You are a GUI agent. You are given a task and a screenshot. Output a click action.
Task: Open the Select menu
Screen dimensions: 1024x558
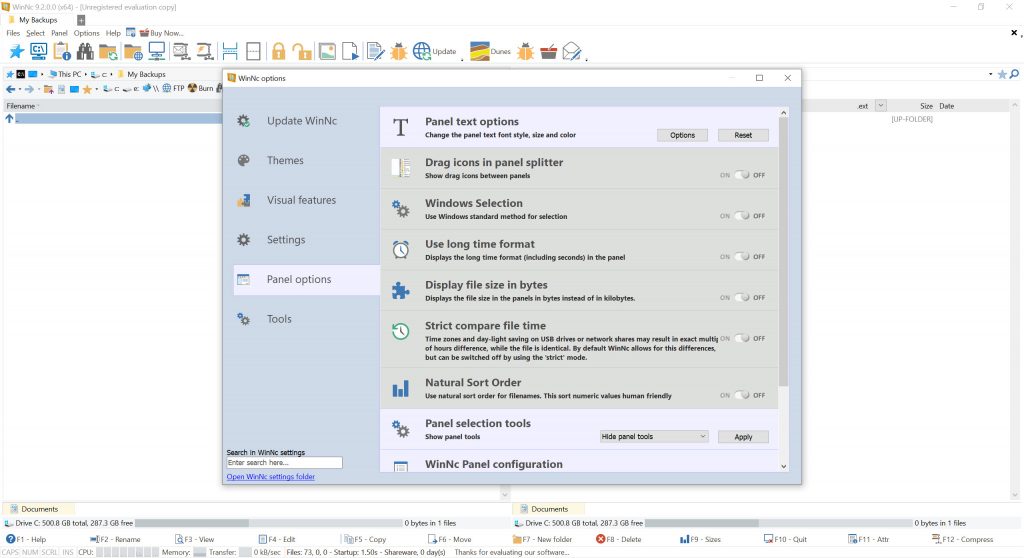(x=35, y=33)
